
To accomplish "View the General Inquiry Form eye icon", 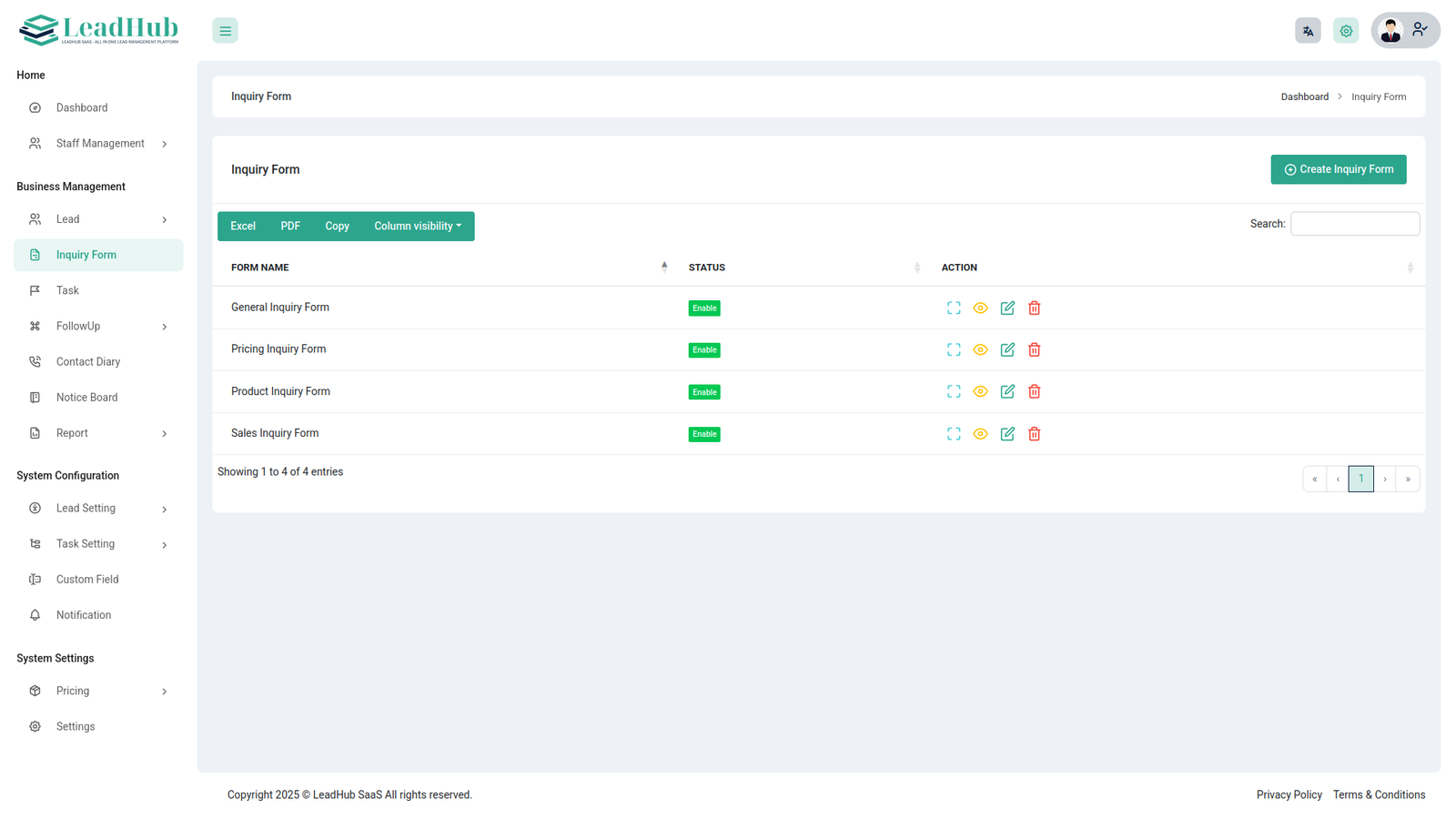I will 980,308.
